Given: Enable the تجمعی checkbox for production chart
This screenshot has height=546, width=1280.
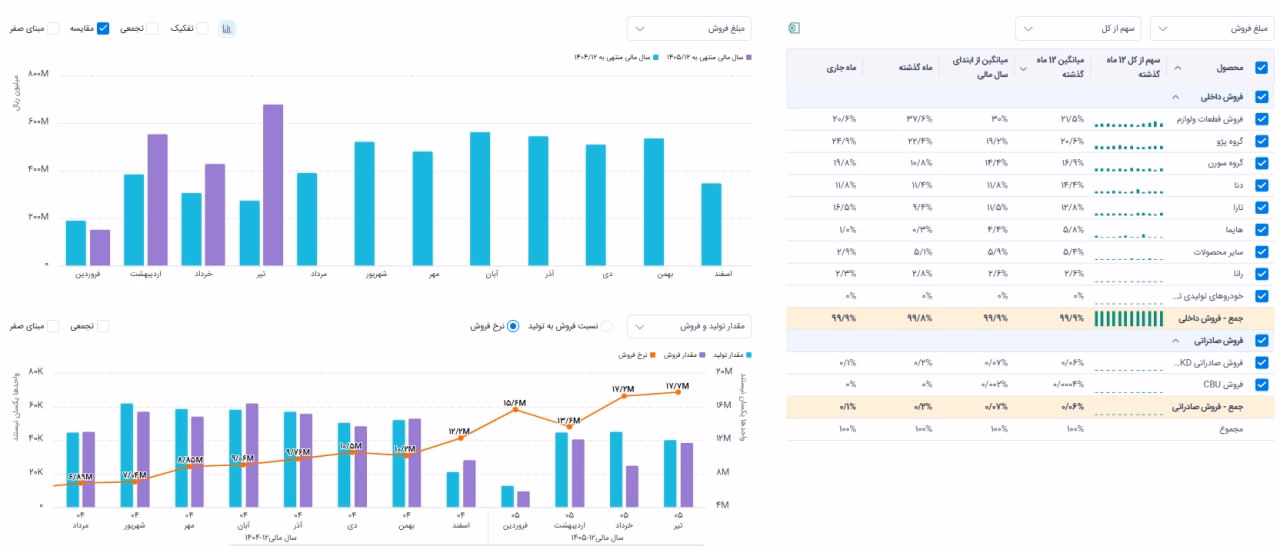Looking at the screenshot, I should tap(103, 326).
